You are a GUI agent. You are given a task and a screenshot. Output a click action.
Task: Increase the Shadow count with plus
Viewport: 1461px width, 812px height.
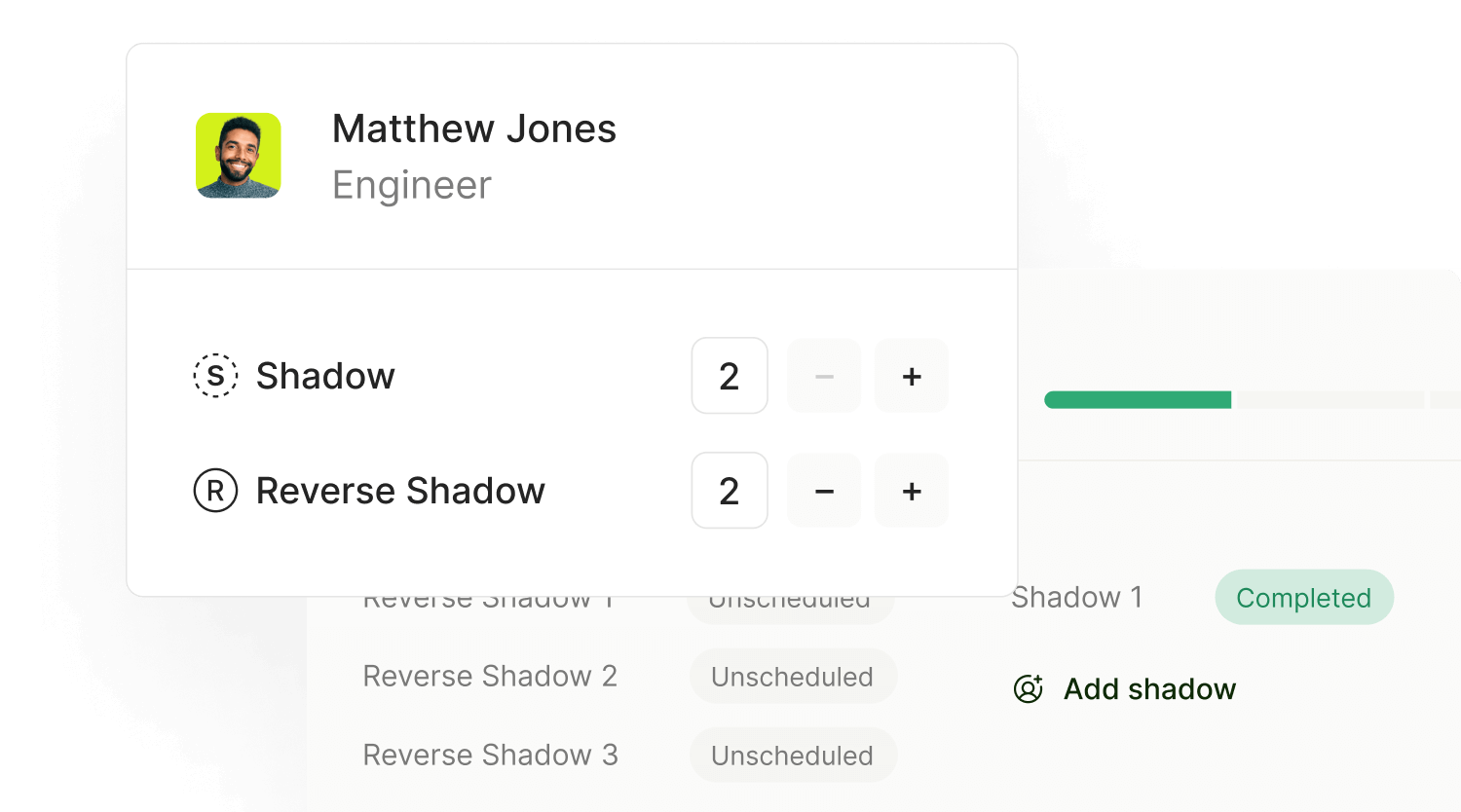pyautogui.click(x=912, y=376)
